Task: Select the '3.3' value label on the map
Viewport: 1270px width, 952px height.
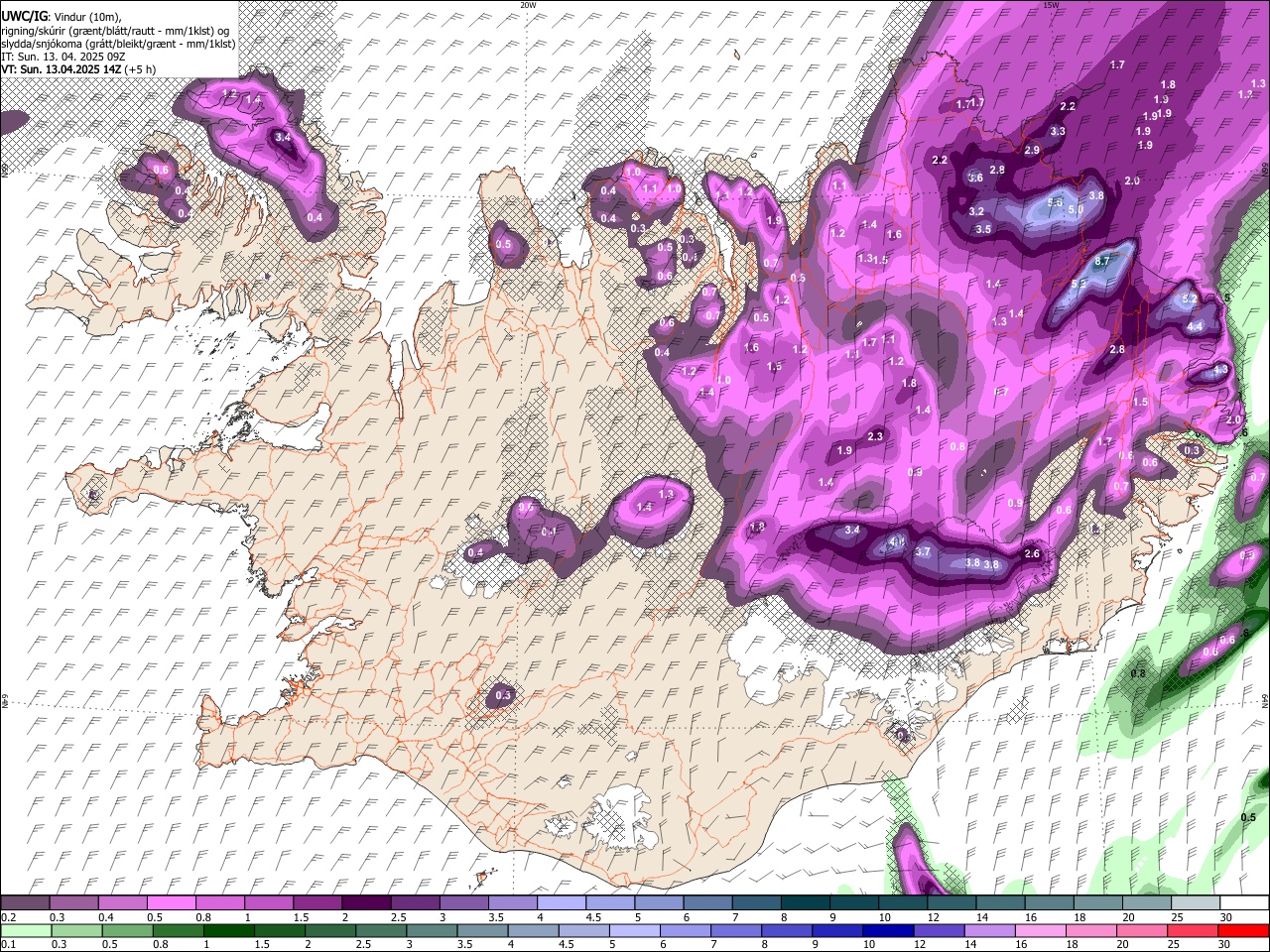Action: coord(1058,131)
